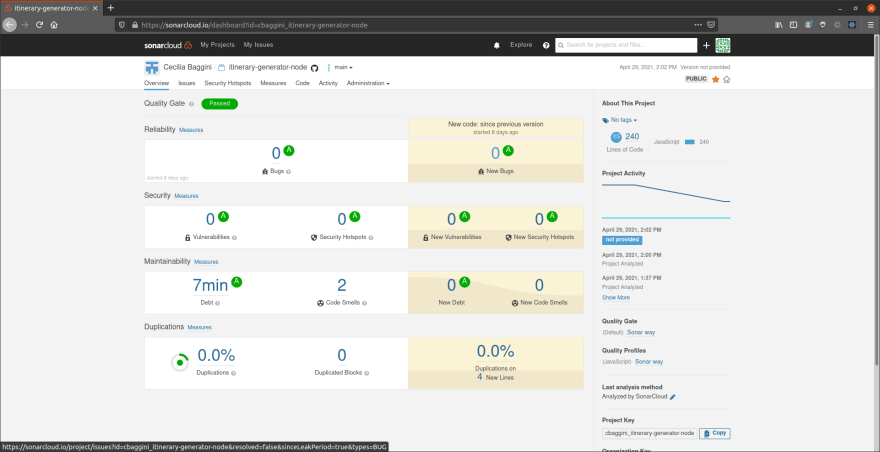Click the plus icon beside the search box
The width and height of the screenshot is (880, 452).
point(707,45)
